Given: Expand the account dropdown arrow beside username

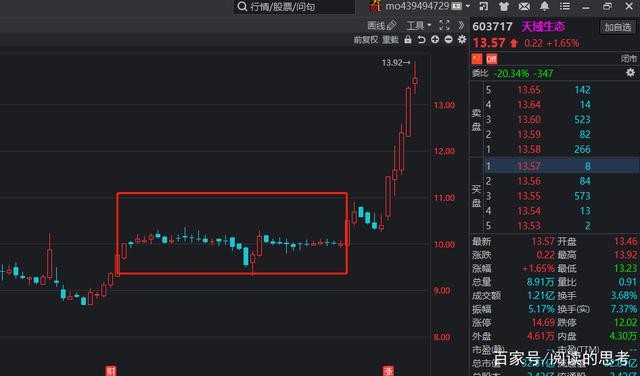Looking at the screenshot, I should [468, 6].
